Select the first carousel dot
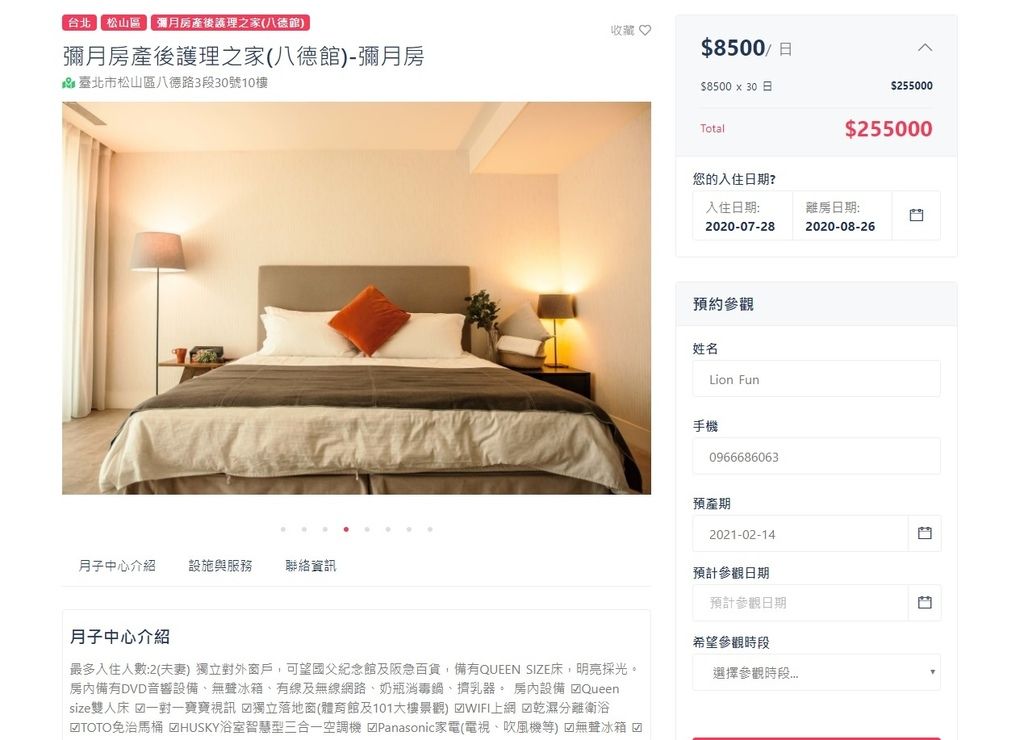This screenshot has height=740, width=1024. [283, 529]
